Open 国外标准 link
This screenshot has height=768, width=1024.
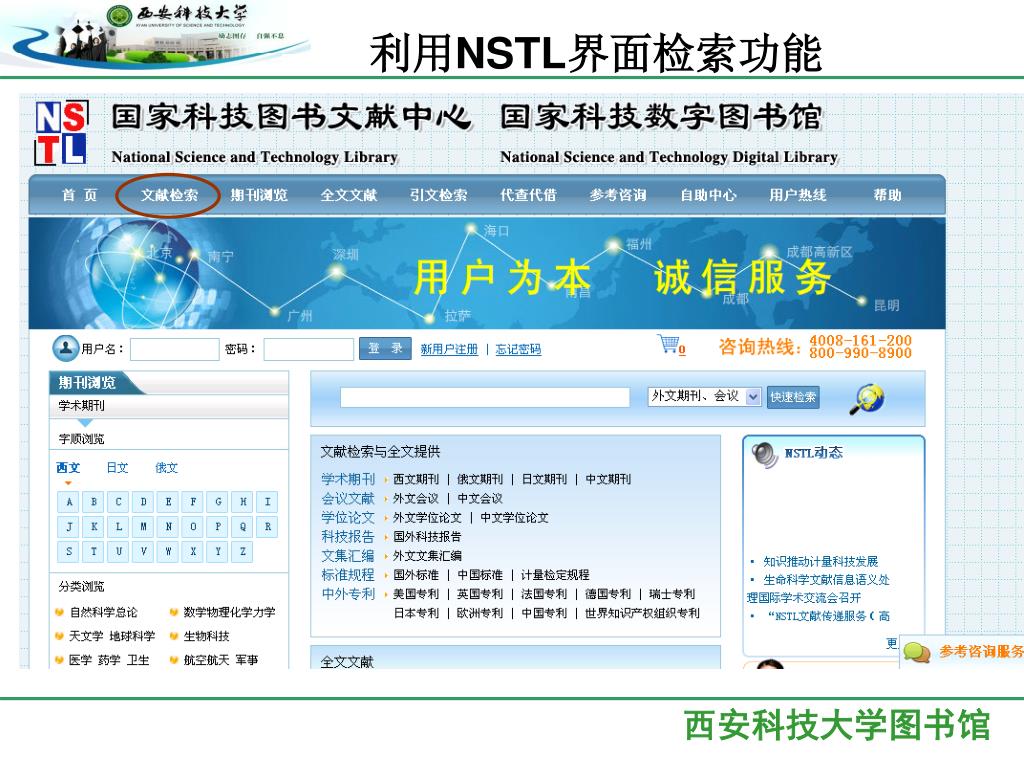coord(416,575)
